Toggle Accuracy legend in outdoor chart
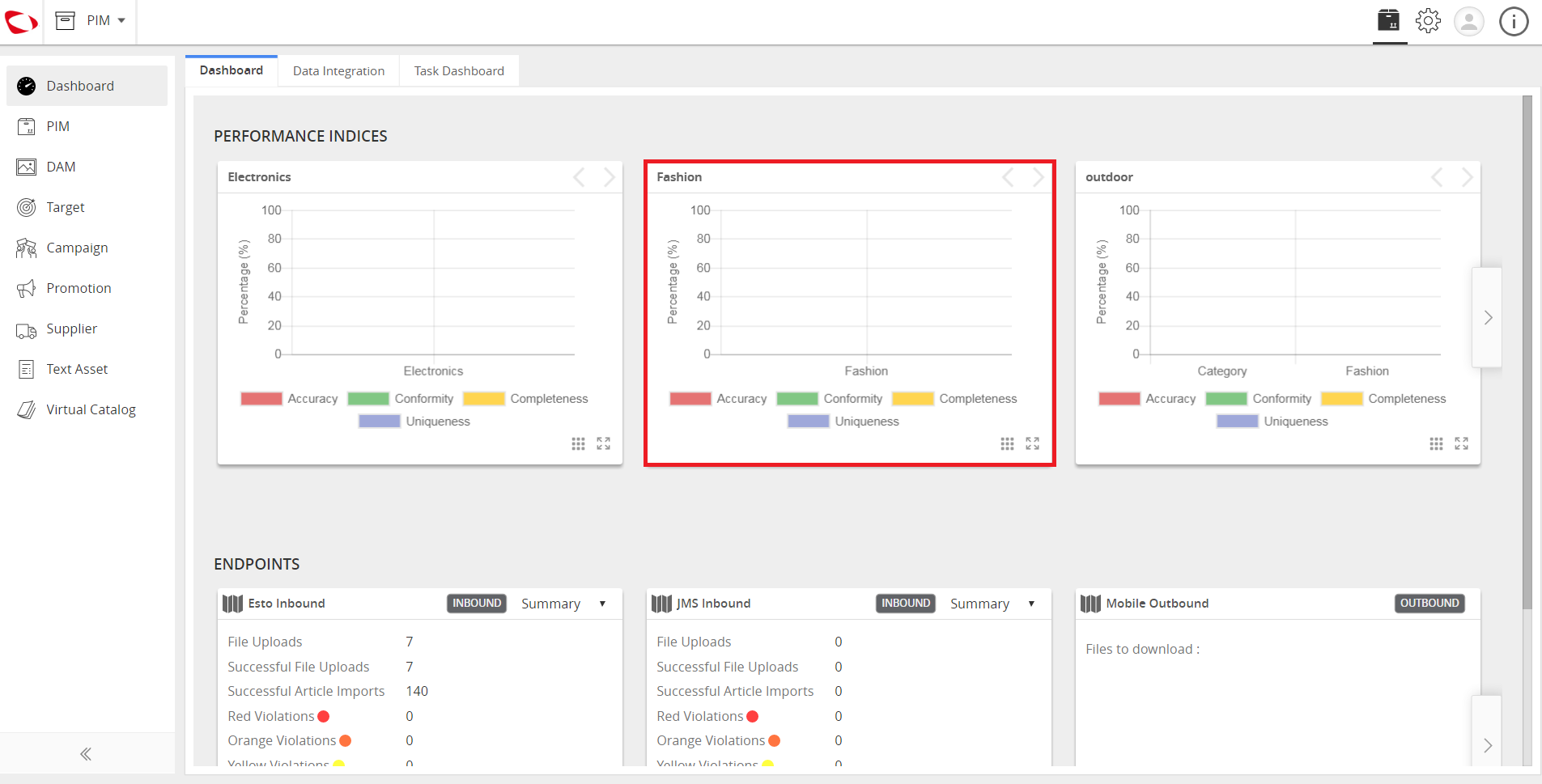This screenshot has width=1542, height=784. click(1147, 399)
